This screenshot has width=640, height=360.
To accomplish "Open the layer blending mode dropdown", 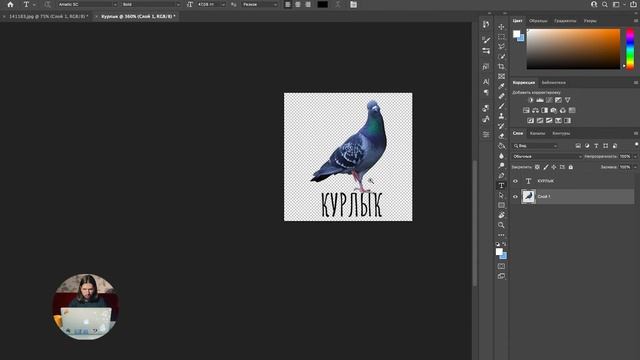I will [x=547, y=157].
